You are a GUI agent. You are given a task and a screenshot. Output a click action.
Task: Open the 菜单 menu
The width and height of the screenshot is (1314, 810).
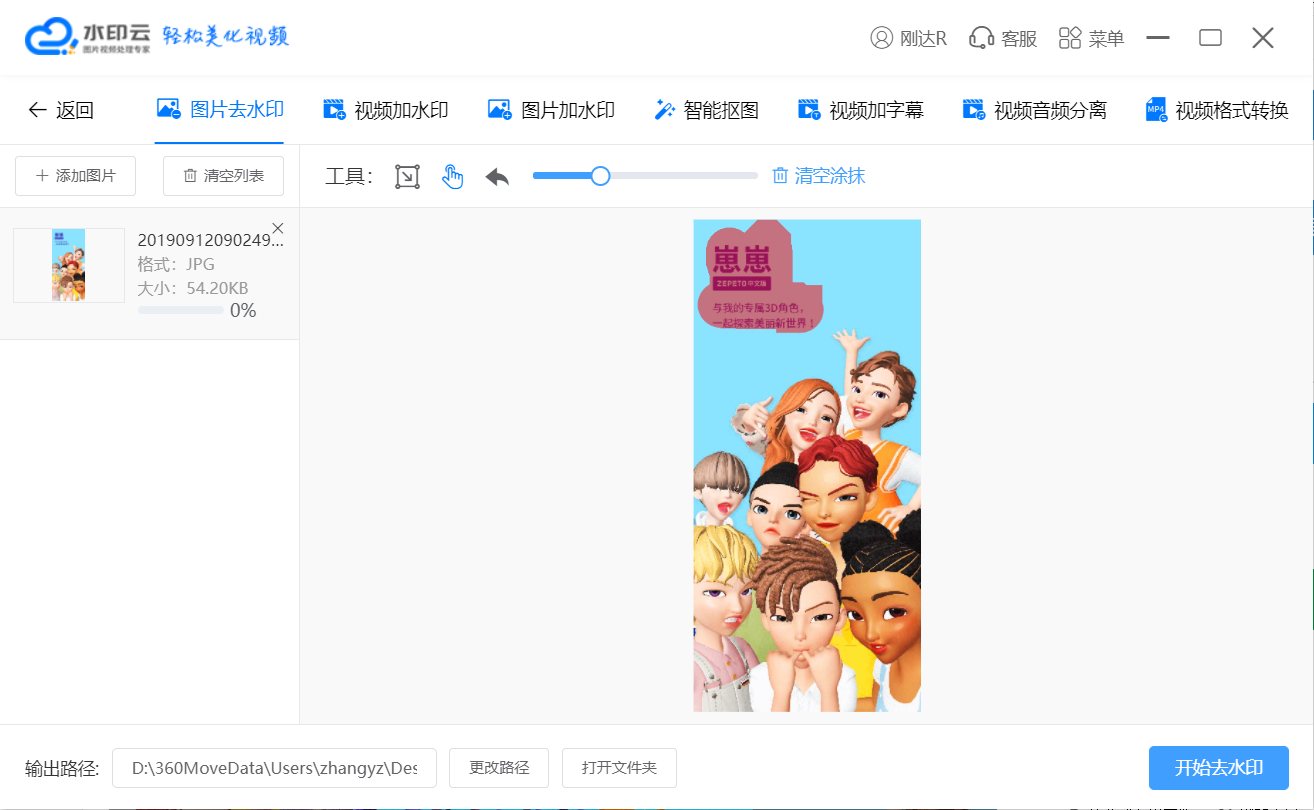click(x=1091, y=38)
